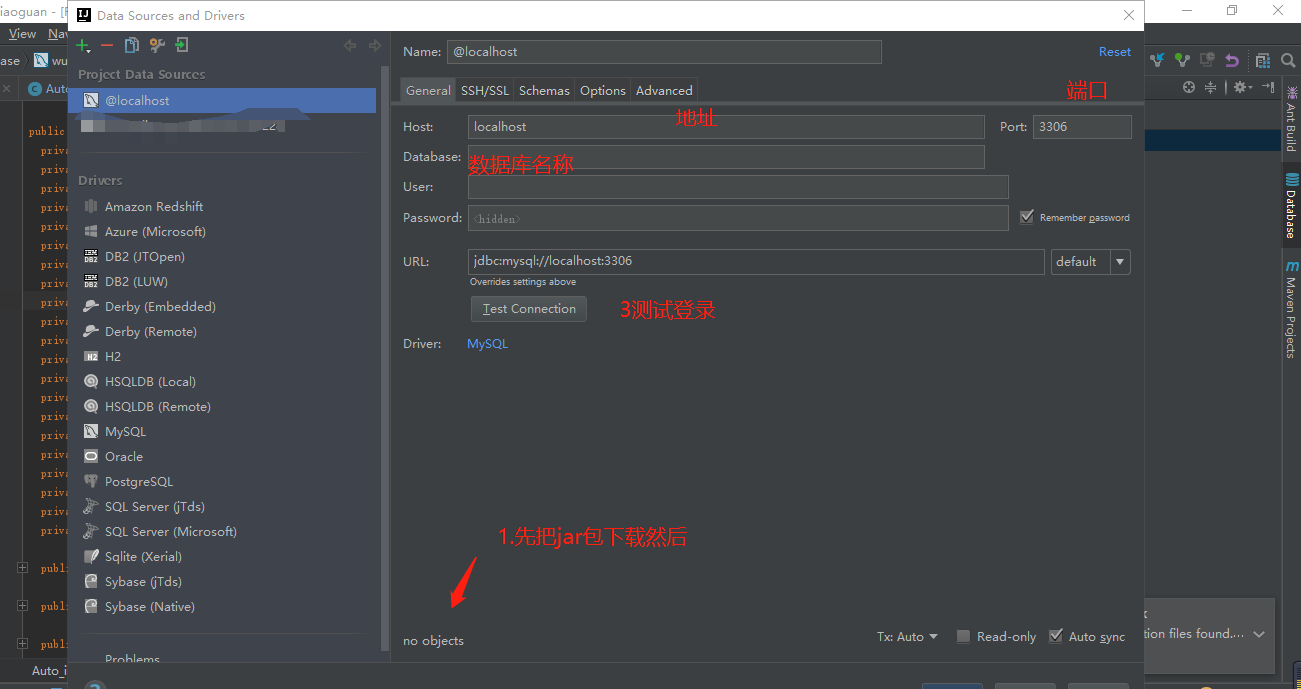Screen dimensions: 1301x689
Task: Click Commit Changes icon in IDE toolbar
Action: 1182,60
